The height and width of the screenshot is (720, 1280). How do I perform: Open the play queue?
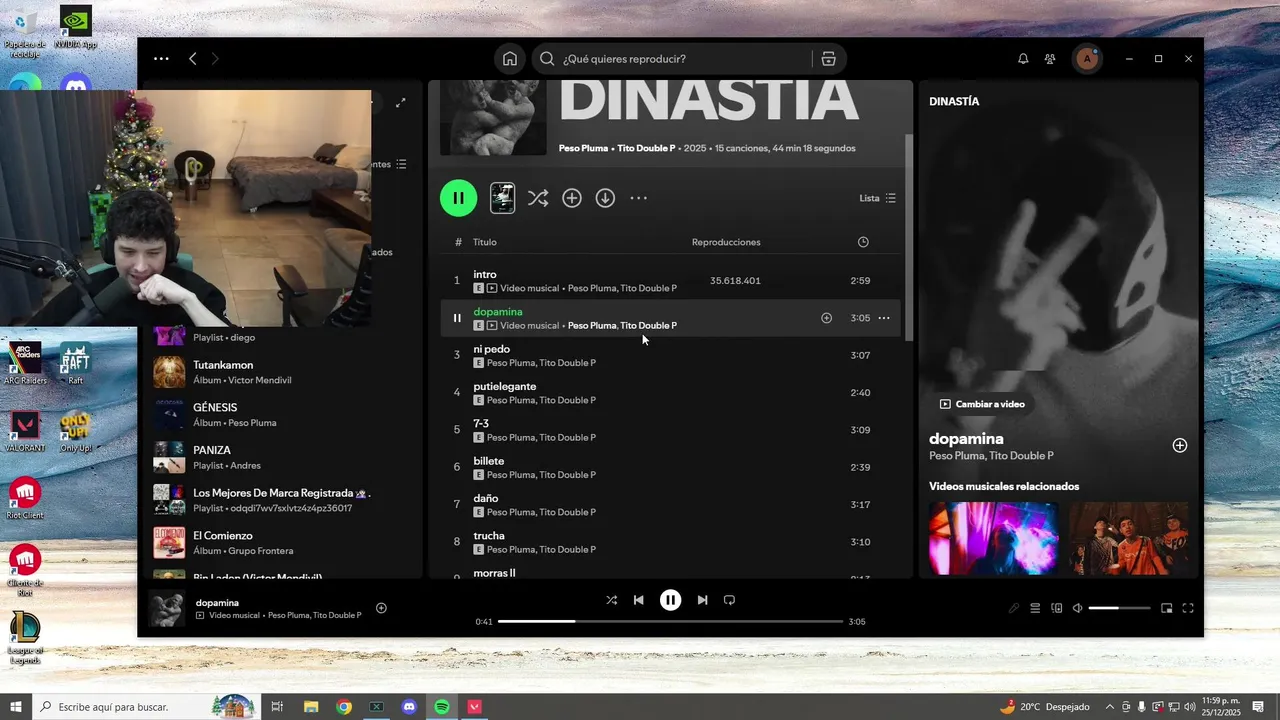[1035, 608]
